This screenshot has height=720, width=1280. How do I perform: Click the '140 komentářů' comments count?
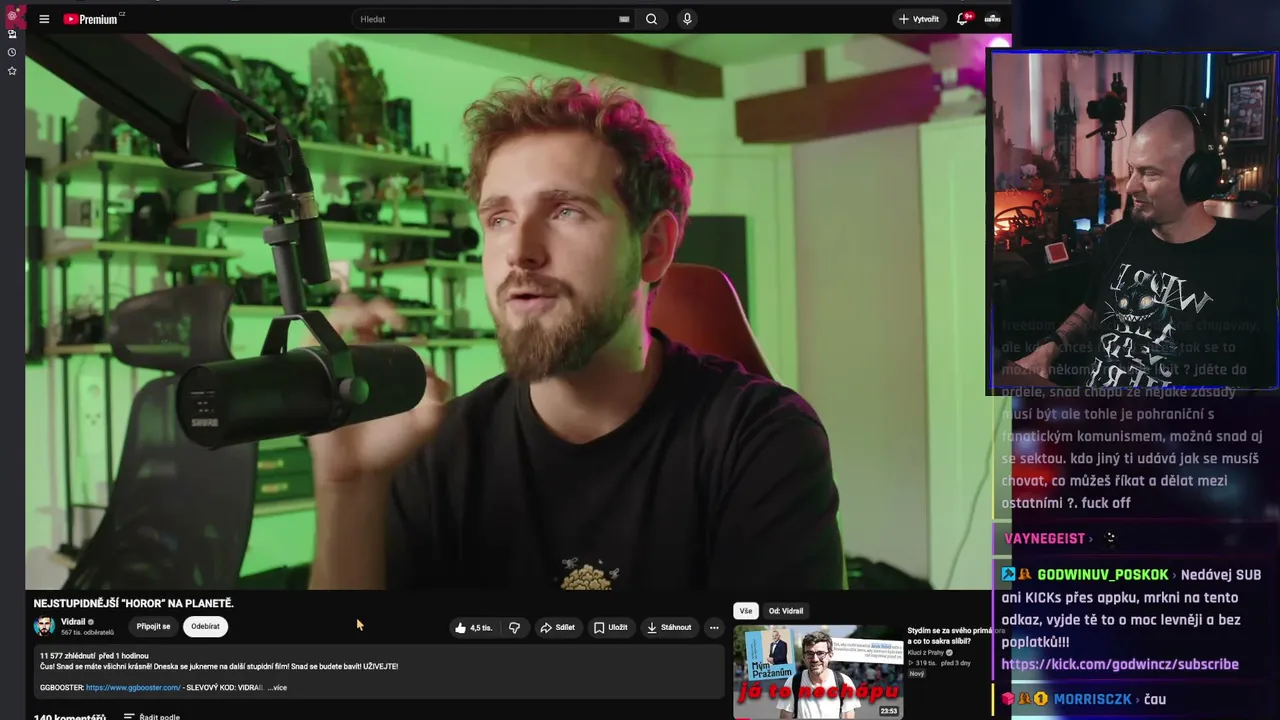70,717
